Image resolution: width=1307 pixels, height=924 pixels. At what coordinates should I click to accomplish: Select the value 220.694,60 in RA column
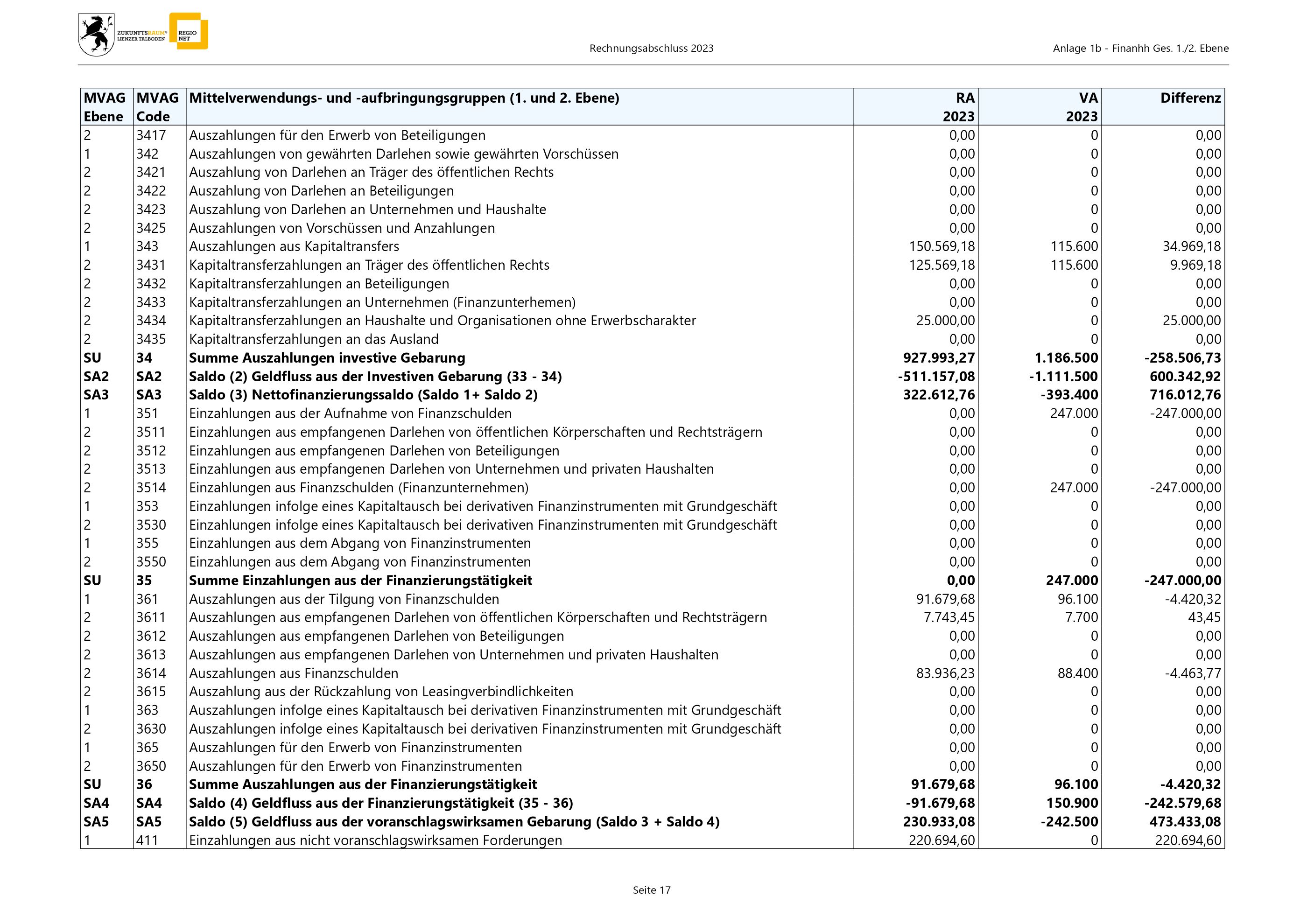tap(942, 840)
